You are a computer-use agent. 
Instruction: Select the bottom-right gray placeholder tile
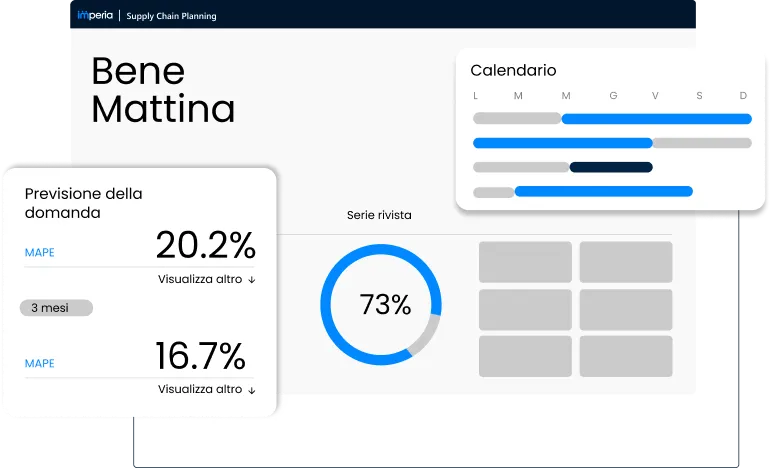pyautogui.click(x=626, y=356)
